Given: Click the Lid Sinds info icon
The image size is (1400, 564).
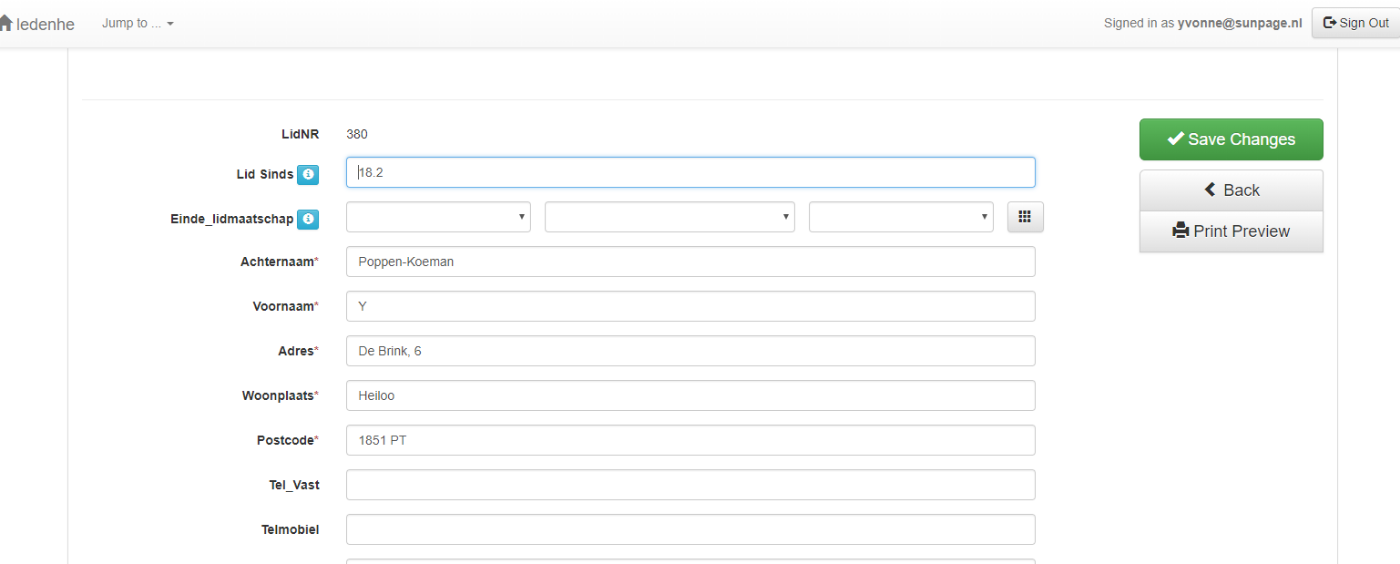Looking at the screenshot, I should (308, 174).
